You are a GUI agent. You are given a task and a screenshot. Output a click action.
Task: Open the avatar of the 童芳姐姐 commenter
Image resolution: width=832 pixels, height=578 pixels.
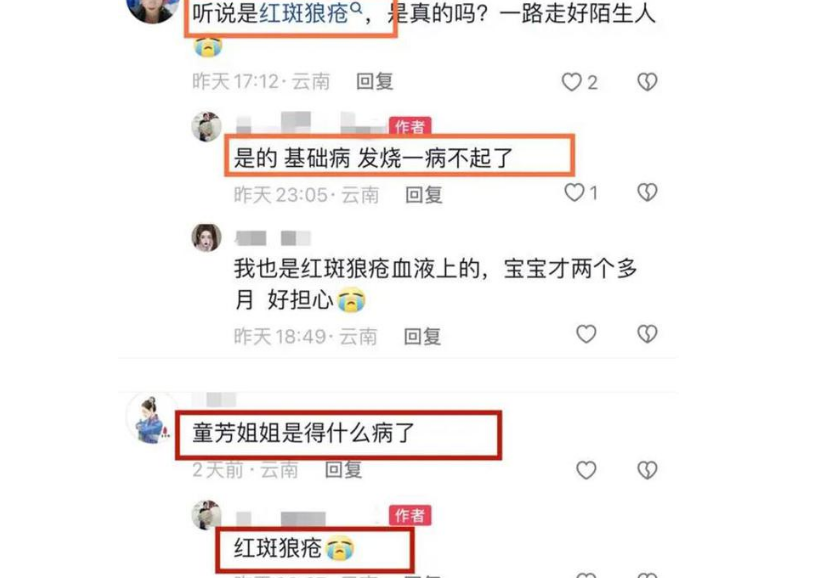[x=151, y=419]
